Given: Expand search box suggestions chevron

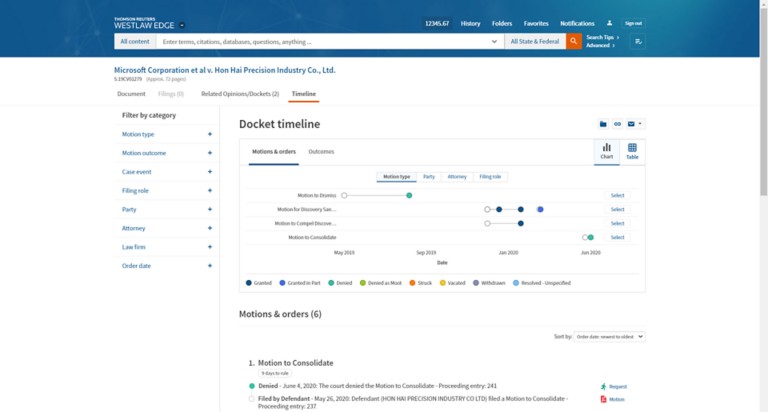Looking at the screenshot, I should pos(494,42).
